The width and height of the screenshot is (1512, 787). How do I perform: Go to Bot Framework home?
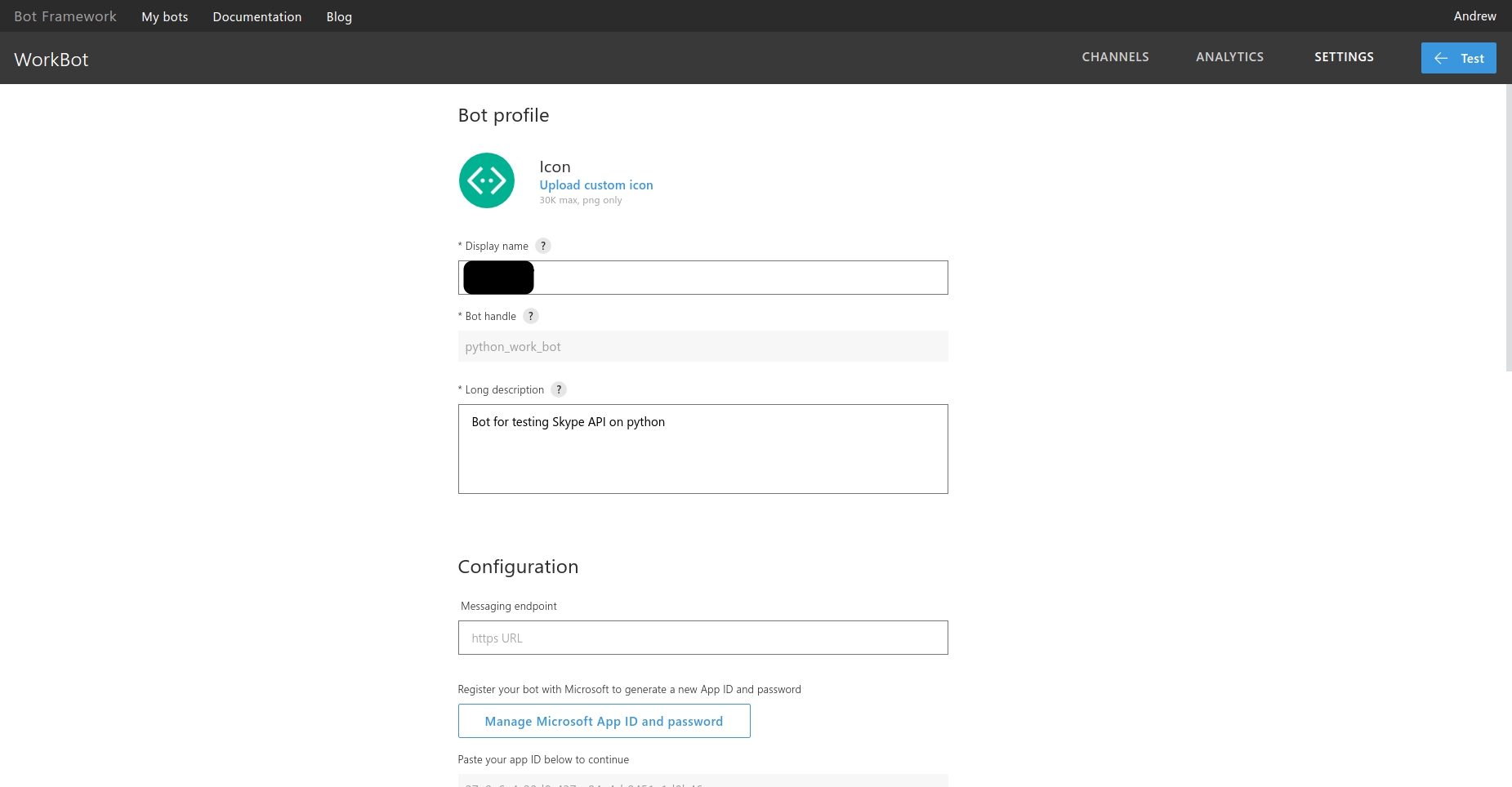pyautogui.click(x=65, y=16)
